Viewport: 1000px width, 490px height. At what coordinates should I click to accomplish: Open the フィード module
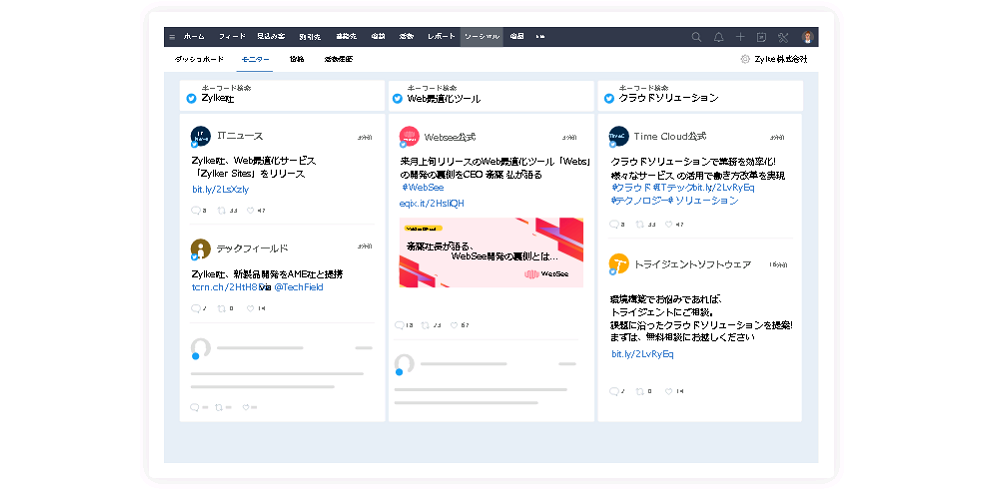point(232,37)
